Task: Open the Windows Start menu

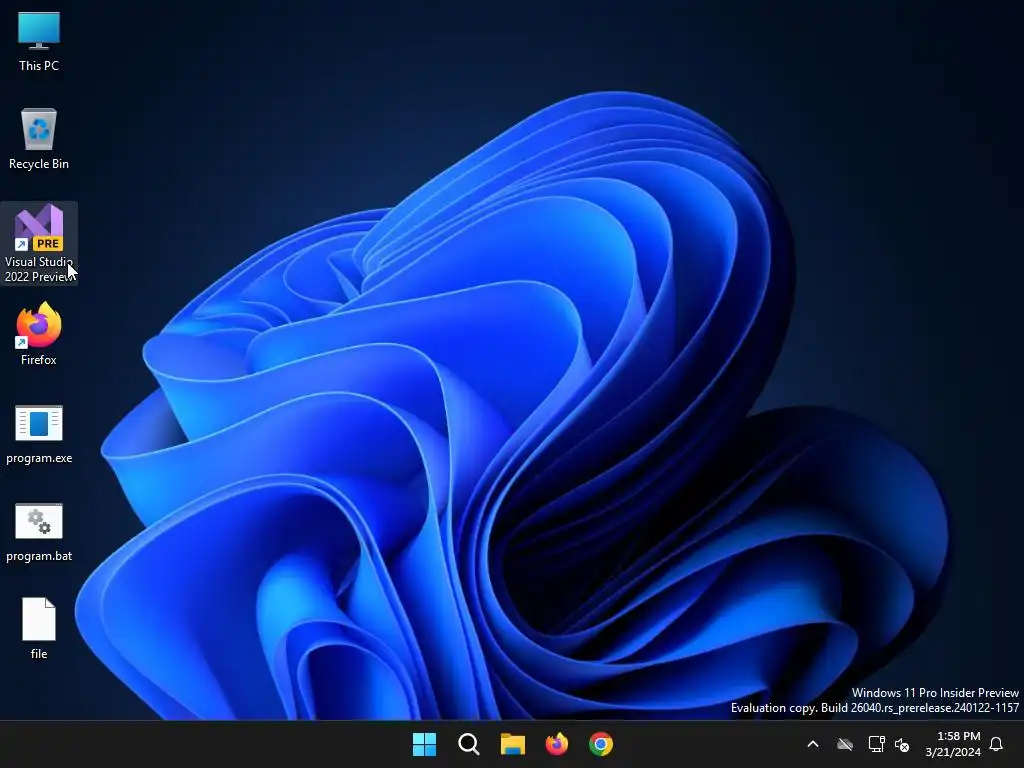Action: (x=424, y=744)
